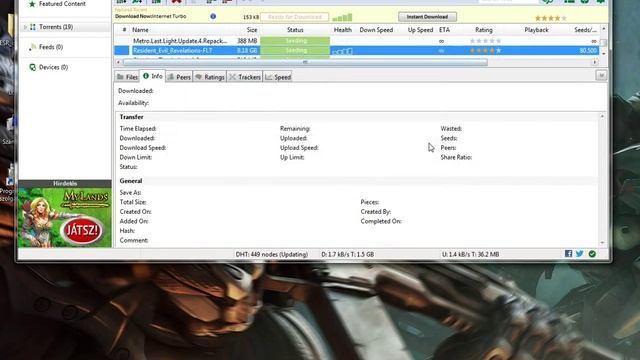
Task: Click the torrent list scroll-left arrow
Action: [118, 62]
